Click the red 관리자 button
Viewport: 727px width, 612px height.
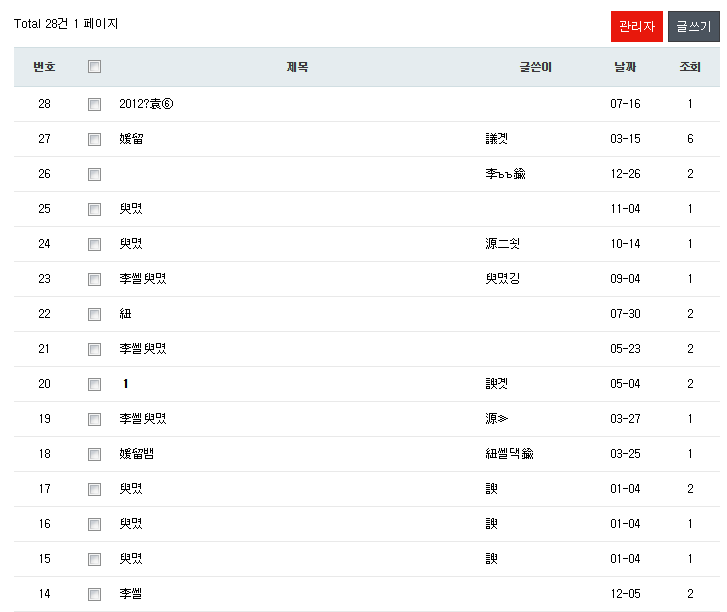pos(637,26)
